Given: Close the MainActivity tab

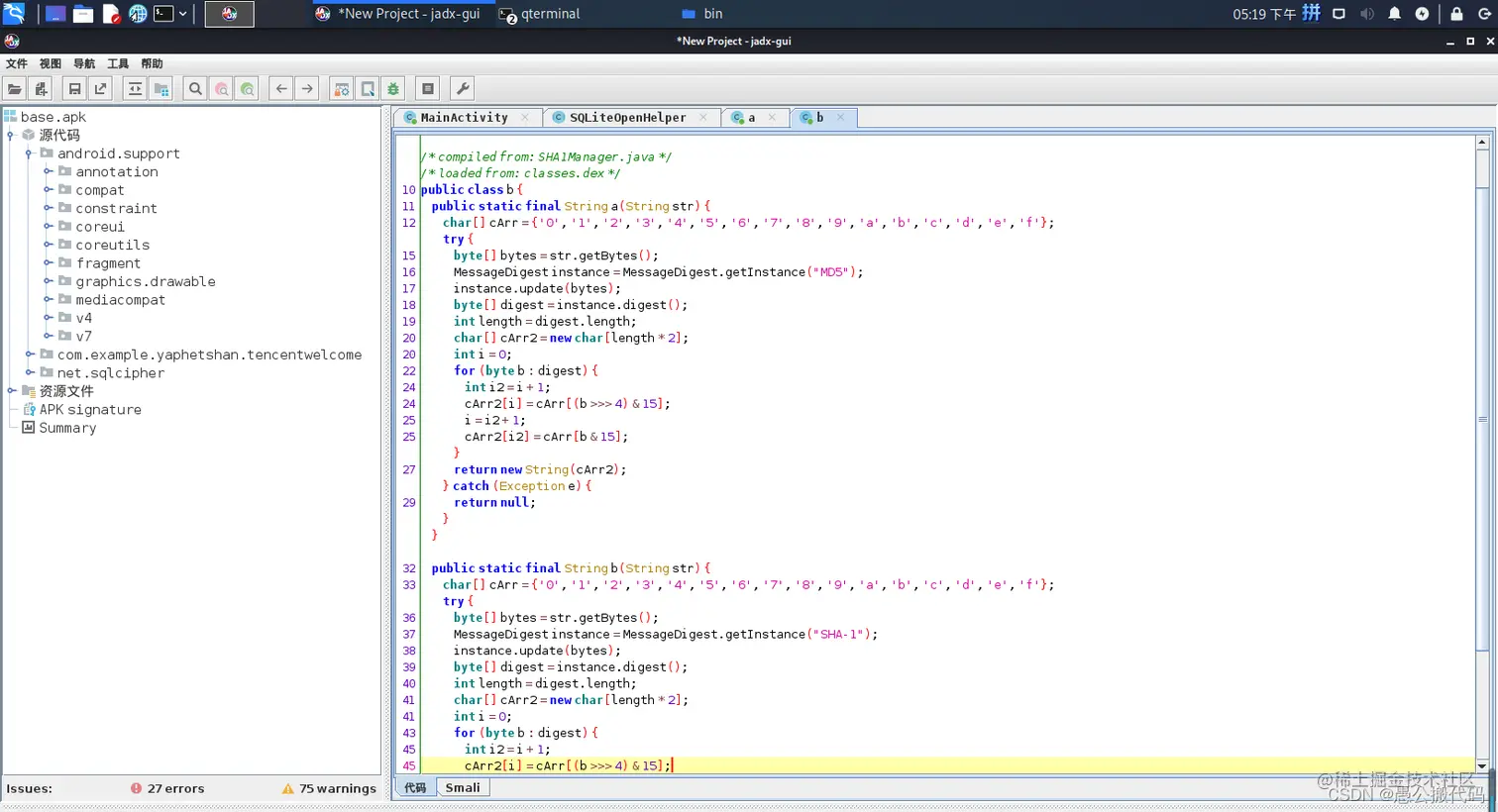Looking at the screenshot, I should click(525, 117).
